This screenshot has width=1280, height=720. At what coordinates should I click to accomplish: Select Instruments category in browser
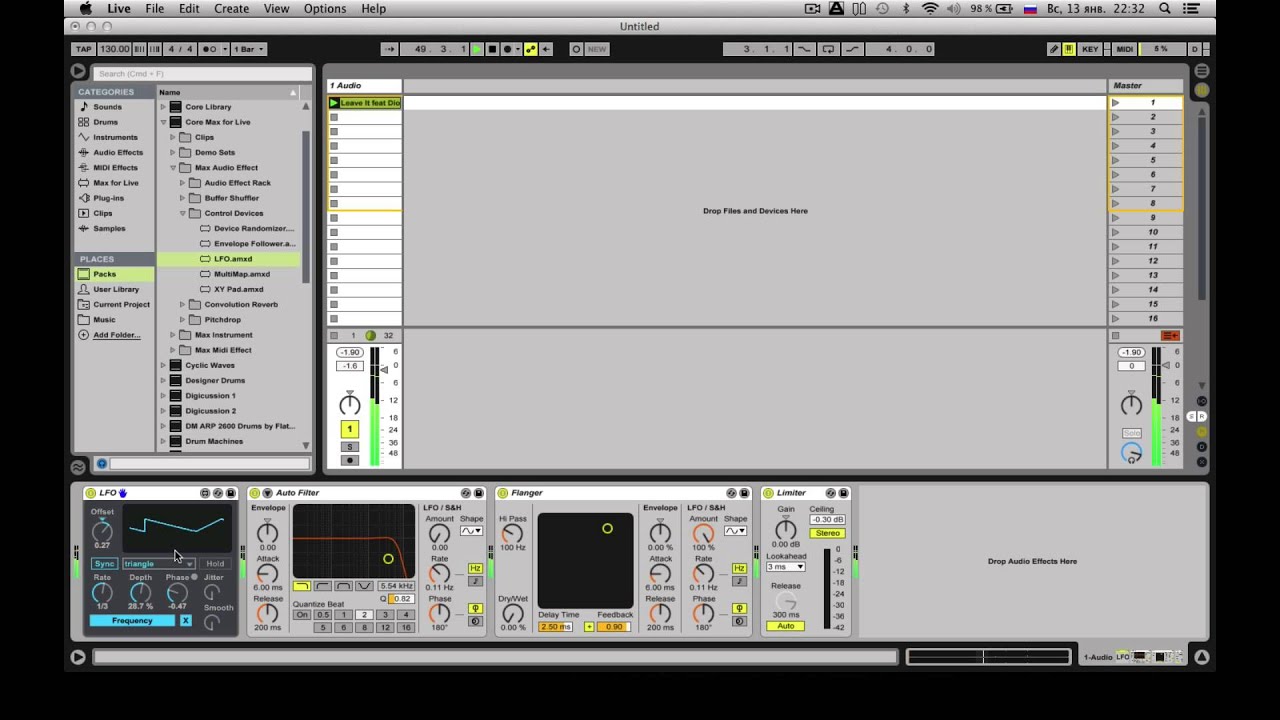pos(115,137)
